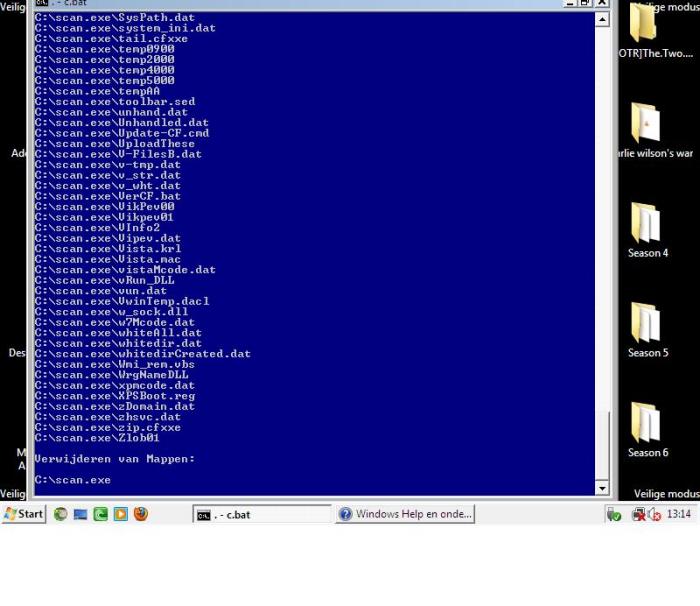Image resolution: width=700 pixels, height=606 pixels.
Task: Select the line C:\scan.exe\whitedirCreated.dat
Action: pyautogui.click(x=142, y=354)
